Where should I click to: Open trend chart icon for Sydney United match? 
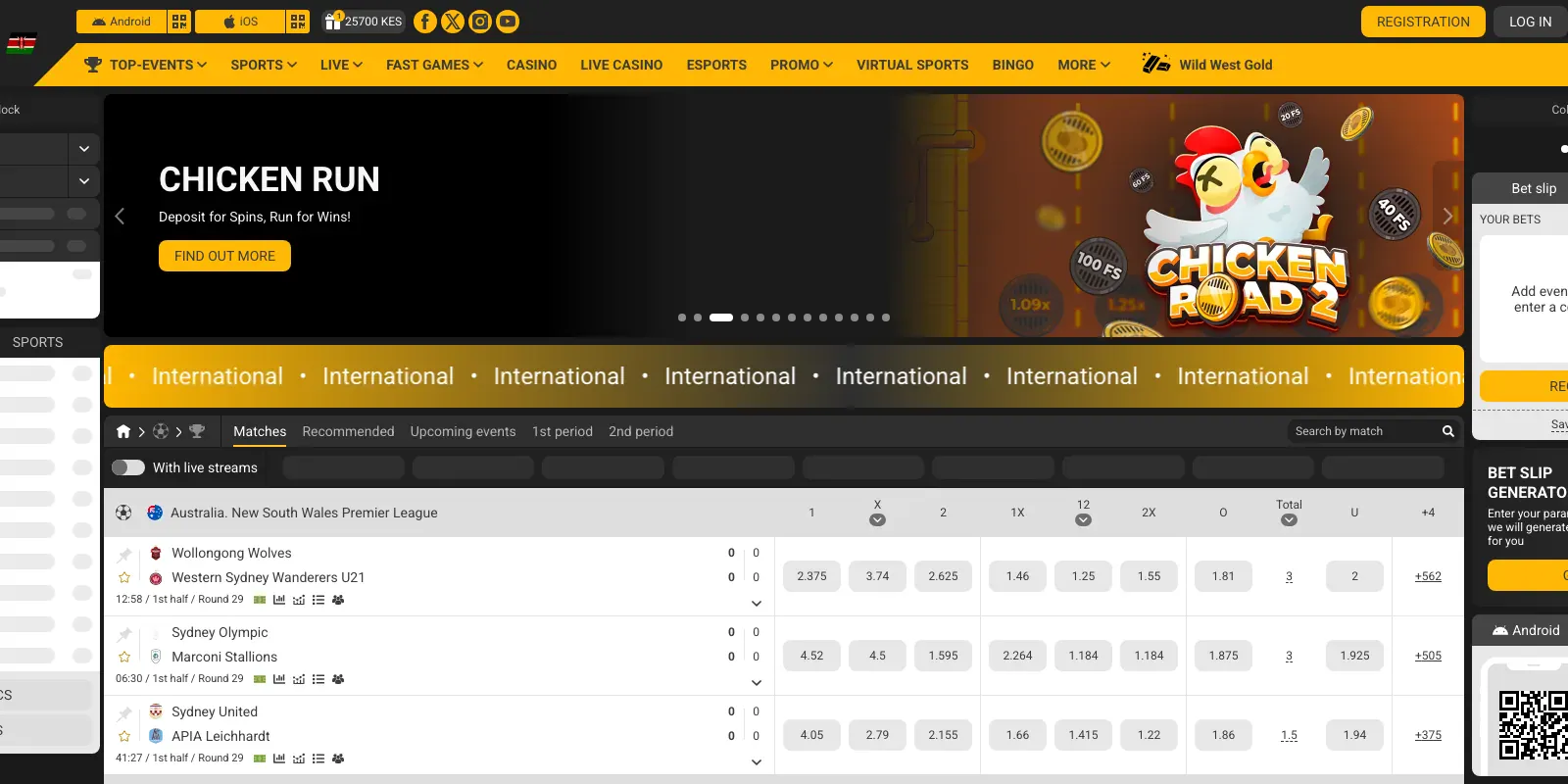coord(299,759)
